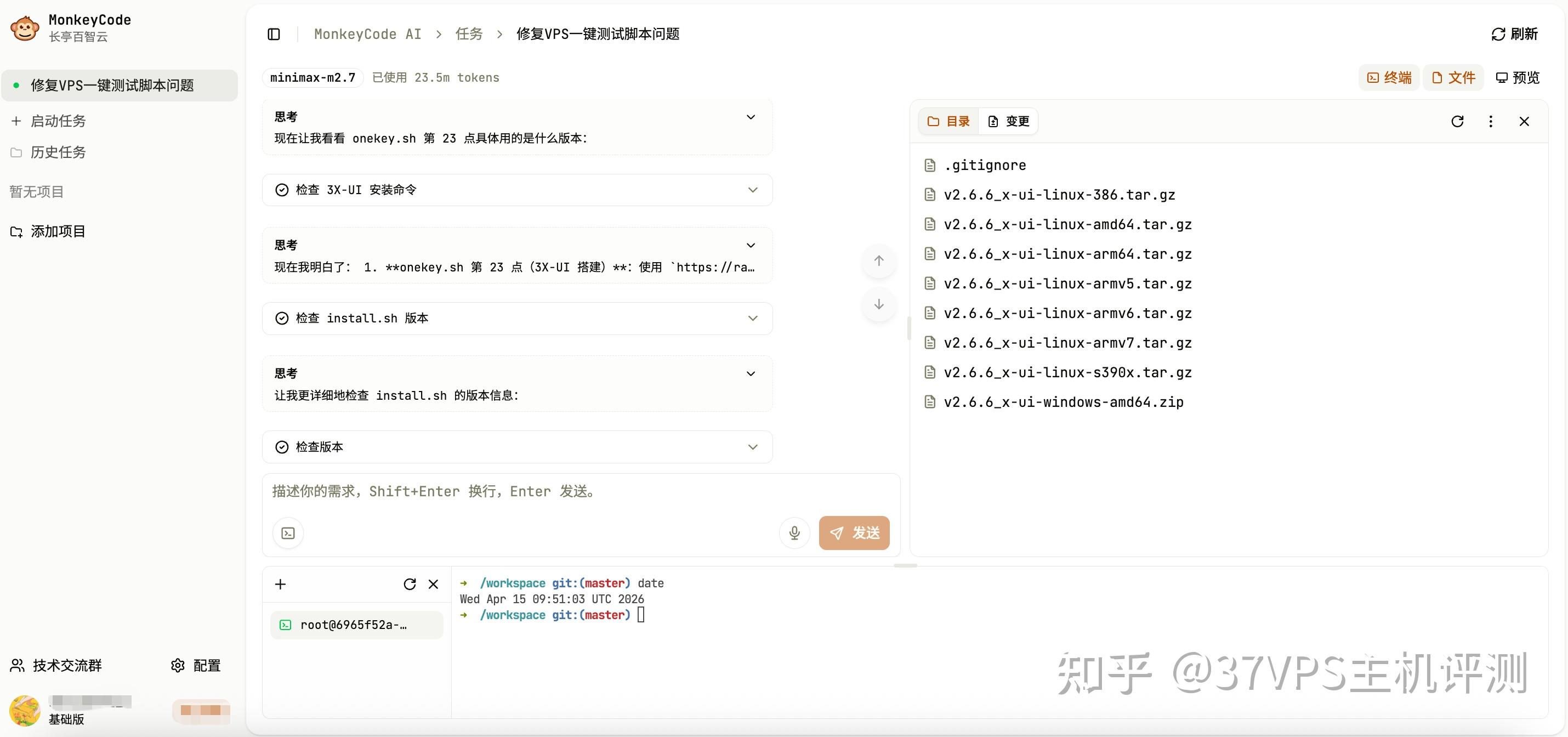This screenshot has width=1568, height=737.
Task: Click 添加项目 to add project
Action: 49,231
